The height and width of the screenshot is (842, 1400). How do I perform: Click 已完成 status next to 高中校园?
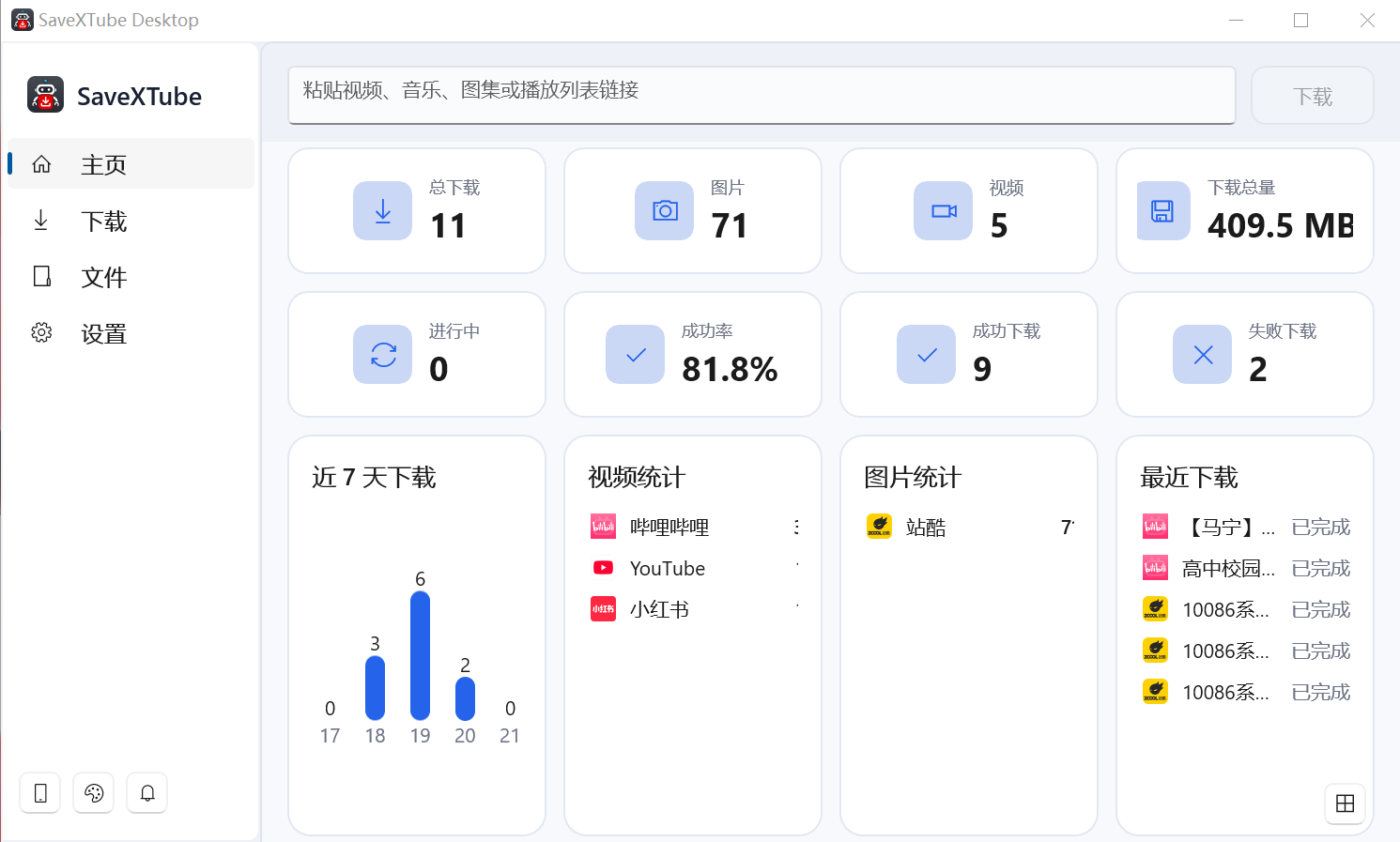point(1320,568)
